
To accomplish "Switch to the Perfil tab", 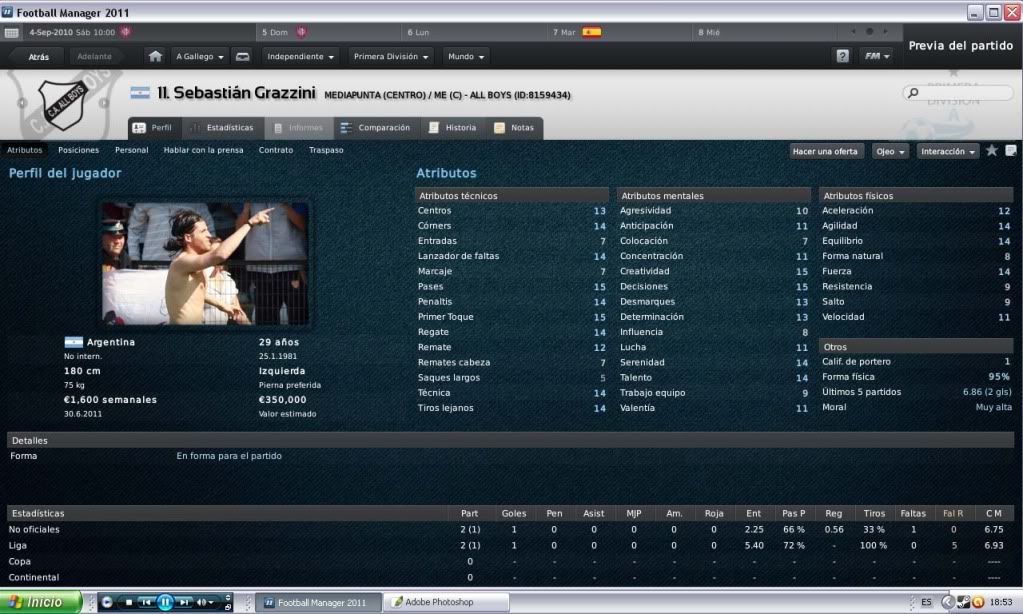I will (x=153, y=128).
